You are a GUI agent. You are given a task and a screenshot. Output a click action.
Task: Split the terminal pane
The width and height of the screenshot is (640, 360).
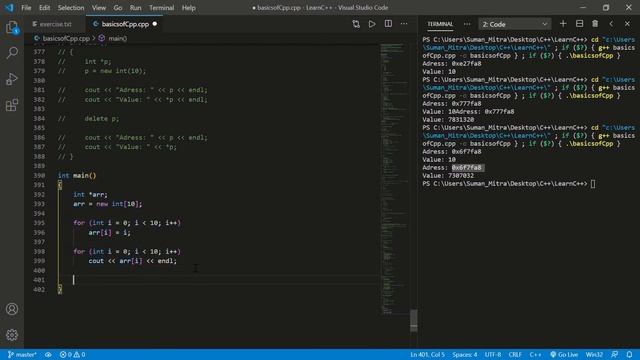tap(579, 24)
